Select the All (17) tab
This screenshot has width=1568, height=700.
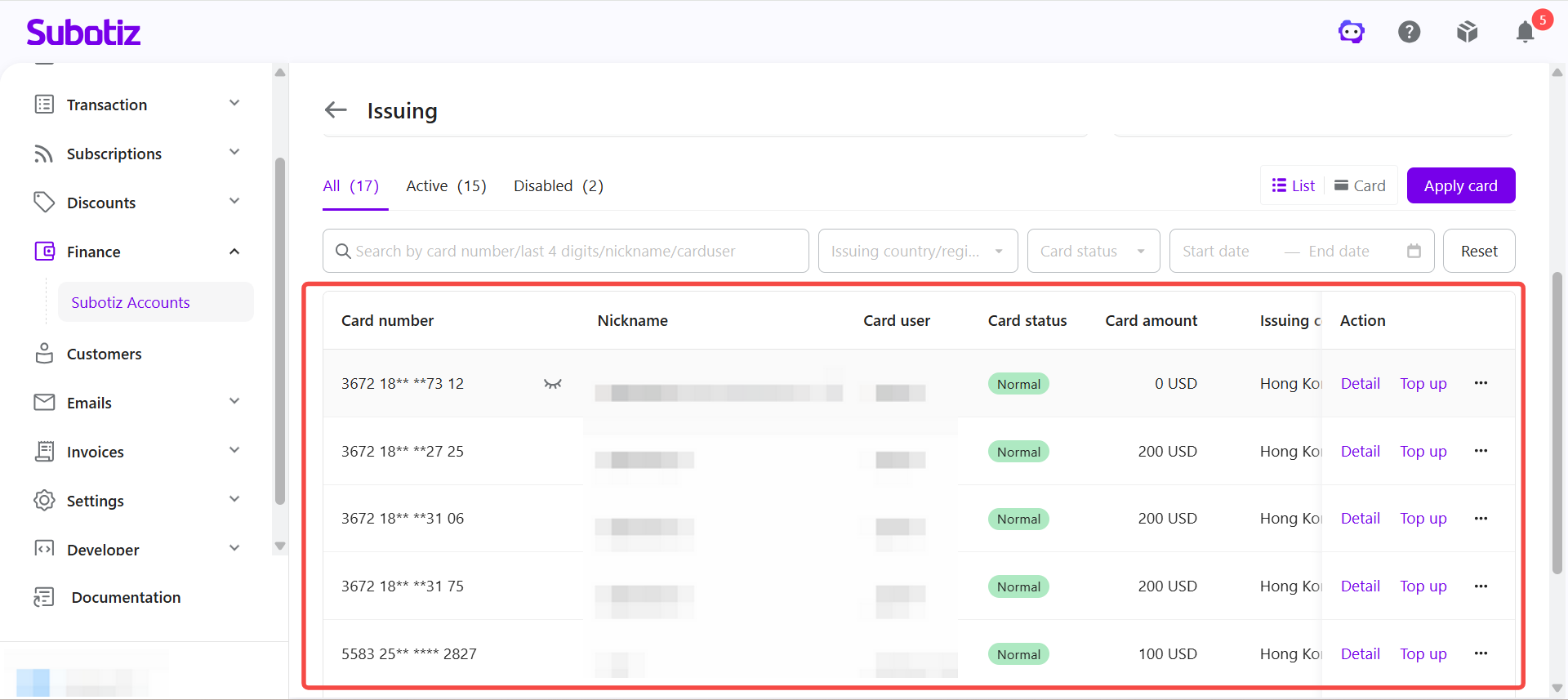(x=351, y=186)
